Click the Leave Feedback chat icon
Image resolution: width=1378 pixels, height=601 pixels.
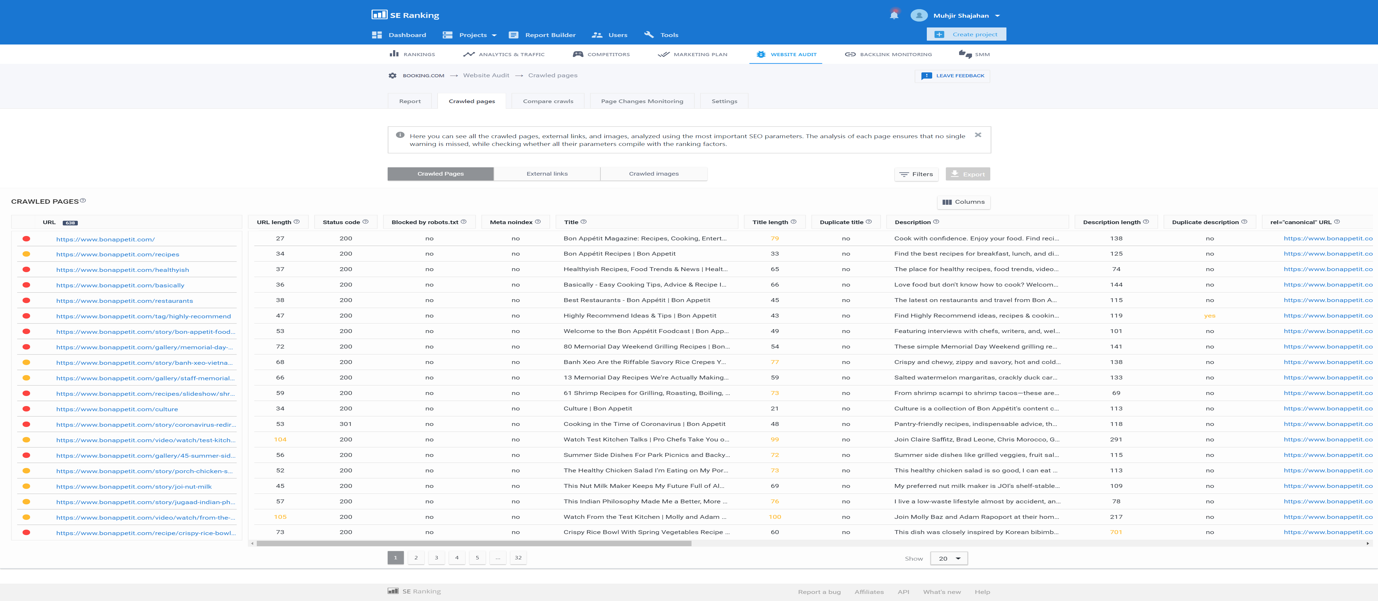coord(926,76)
